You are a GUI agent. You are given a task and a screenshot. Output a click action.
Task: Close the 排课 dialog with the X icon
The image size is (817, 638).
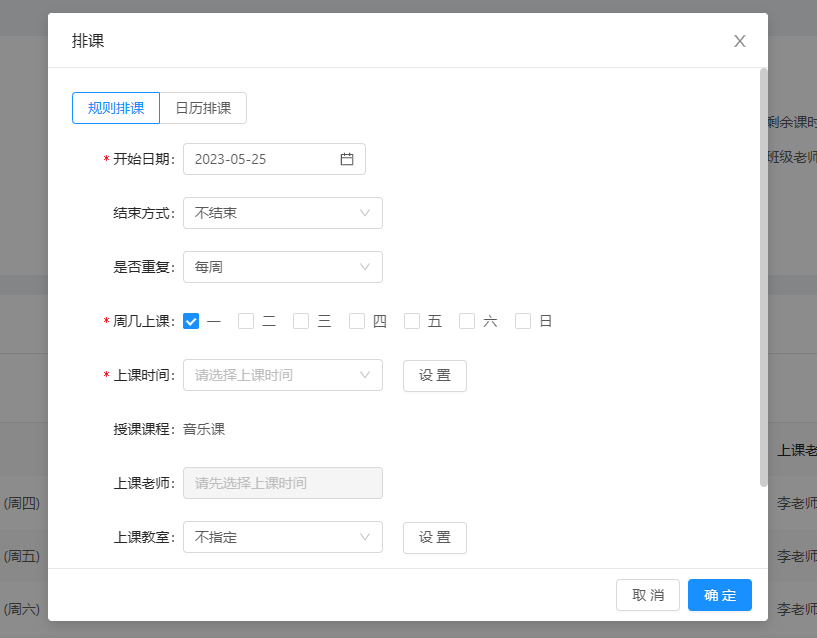pos(739,41)
